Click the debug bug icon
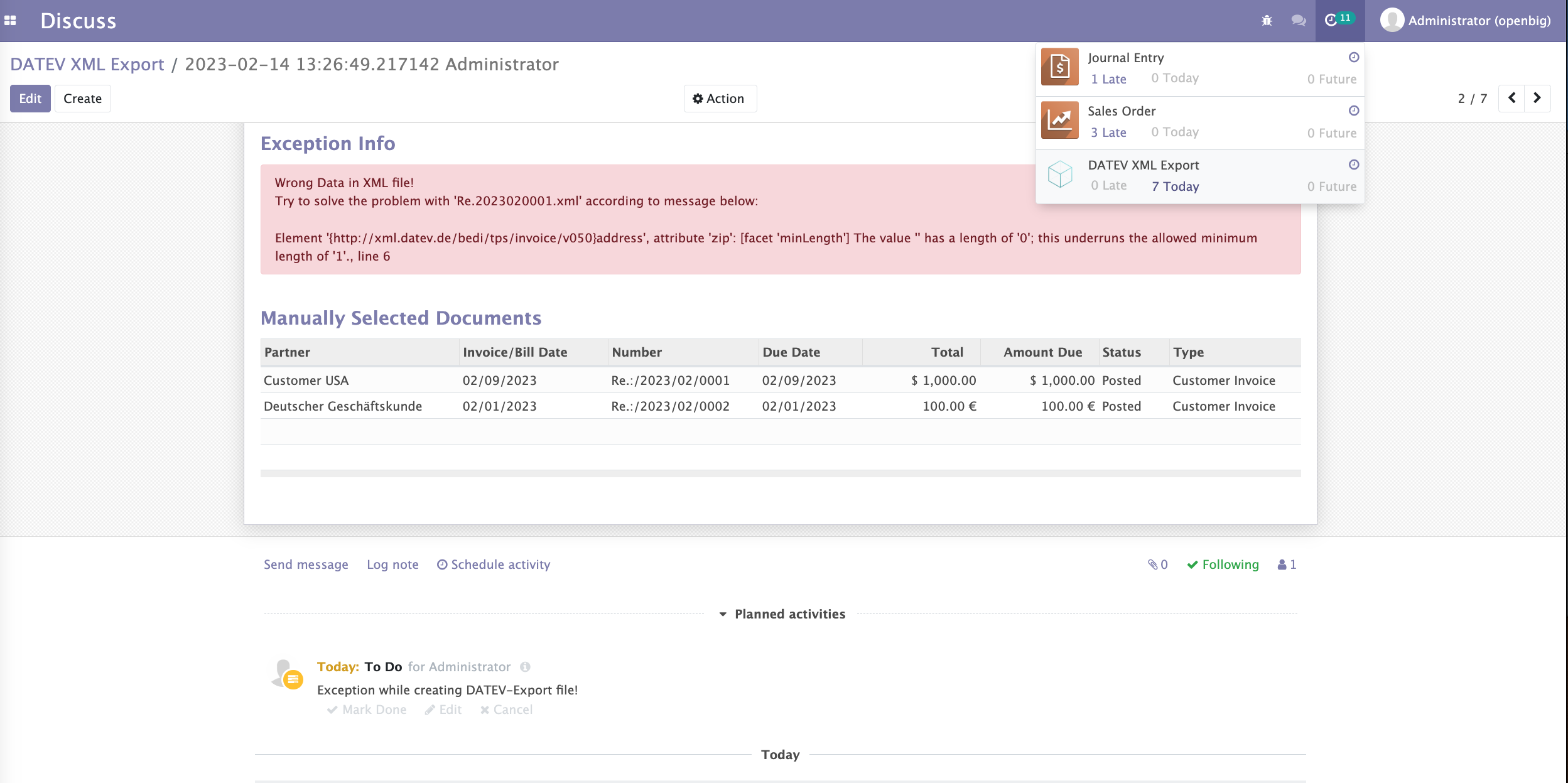1568x783 pixels. 1267,21
